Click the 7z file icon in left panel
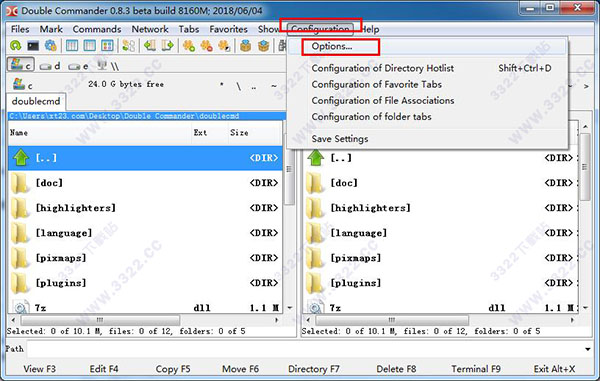The width and height of the screenshot is (600, 381). (x=20, y=307)
